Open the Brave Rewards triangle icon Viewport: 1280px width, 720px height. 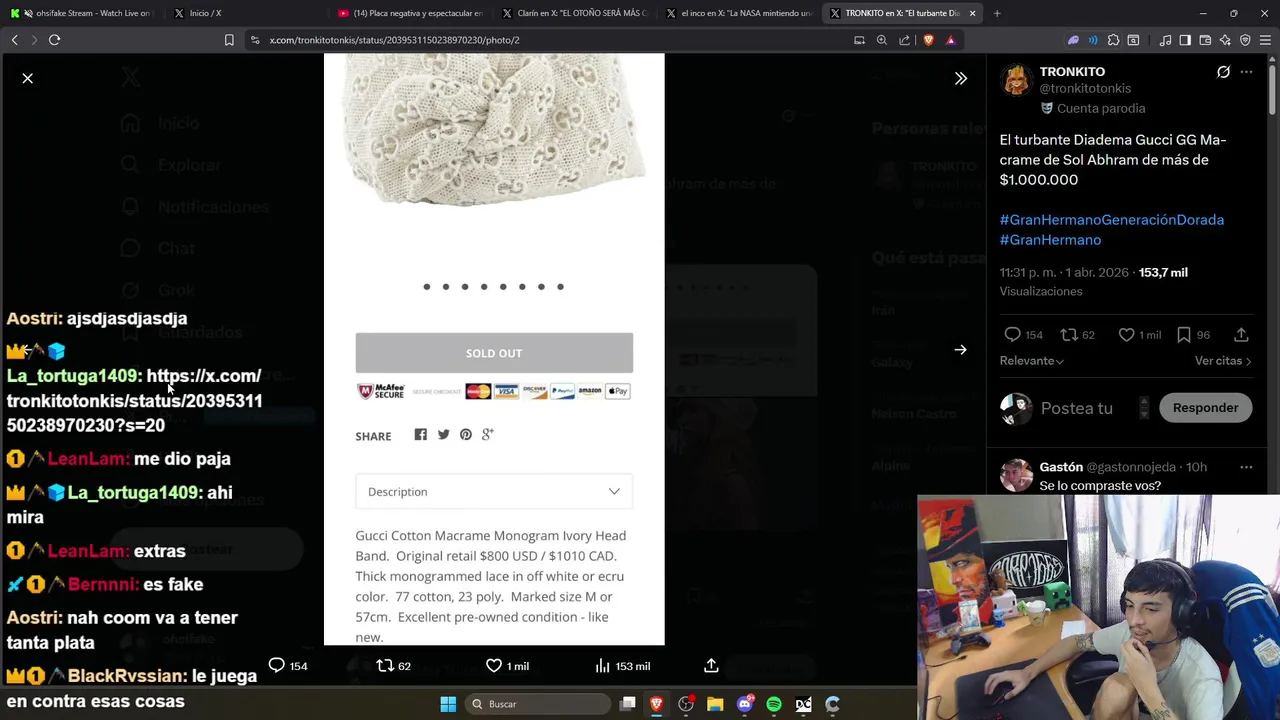click(951, 40)
